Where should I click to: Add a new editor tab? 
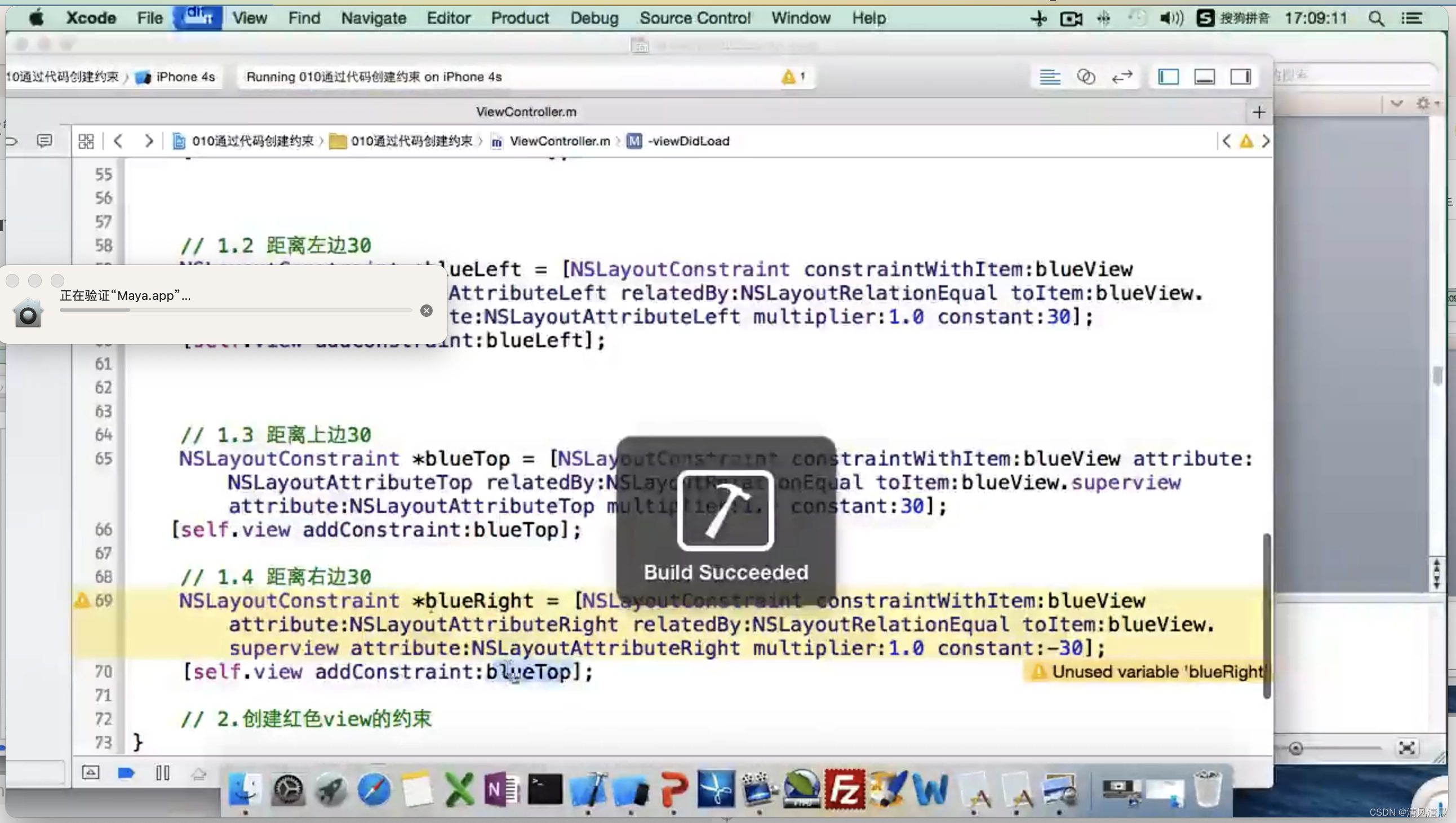(1258, 112)
